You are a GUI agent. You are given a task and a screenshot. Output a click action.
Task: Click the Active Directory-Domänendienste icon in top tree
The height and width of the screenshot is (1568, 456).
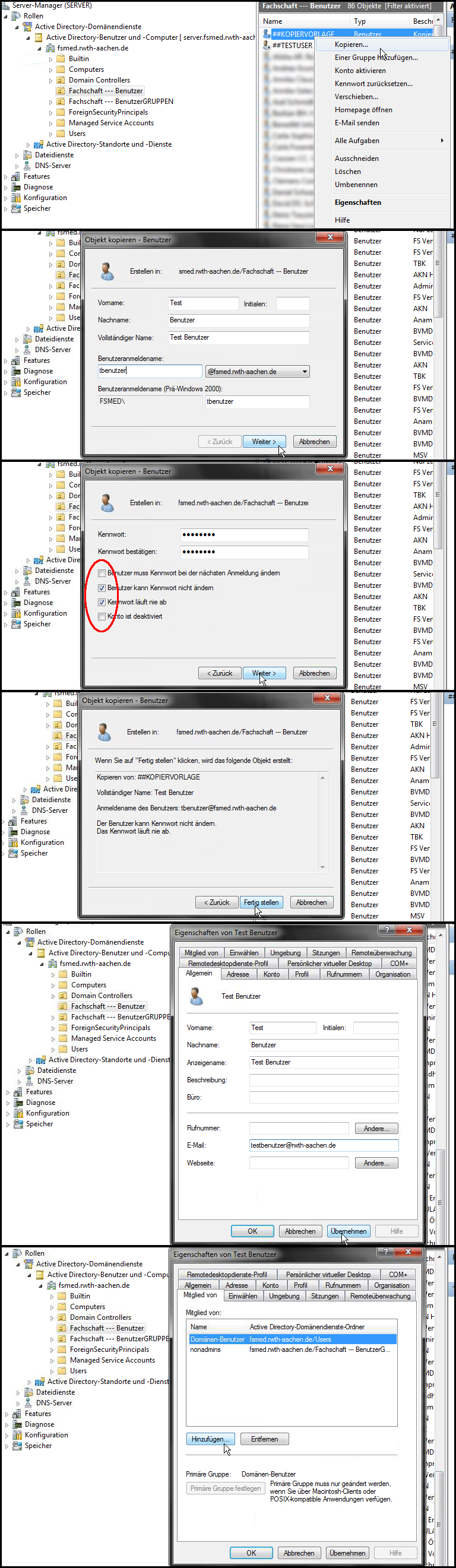click(x=27, y=27)
